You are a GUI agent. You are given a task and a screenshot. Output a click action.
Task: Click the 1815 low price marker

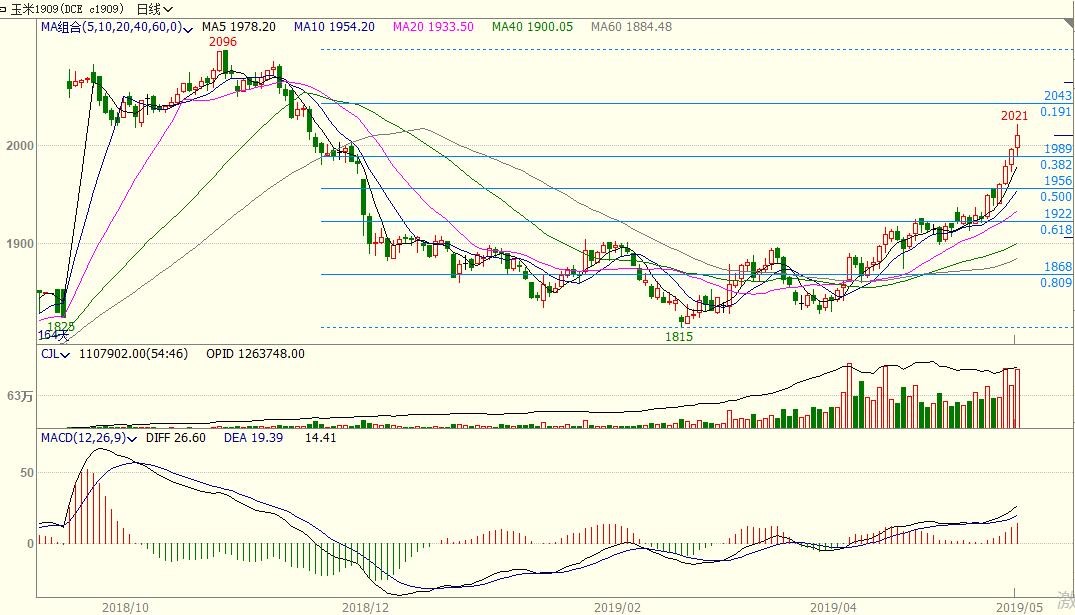[x=679, y=337]
